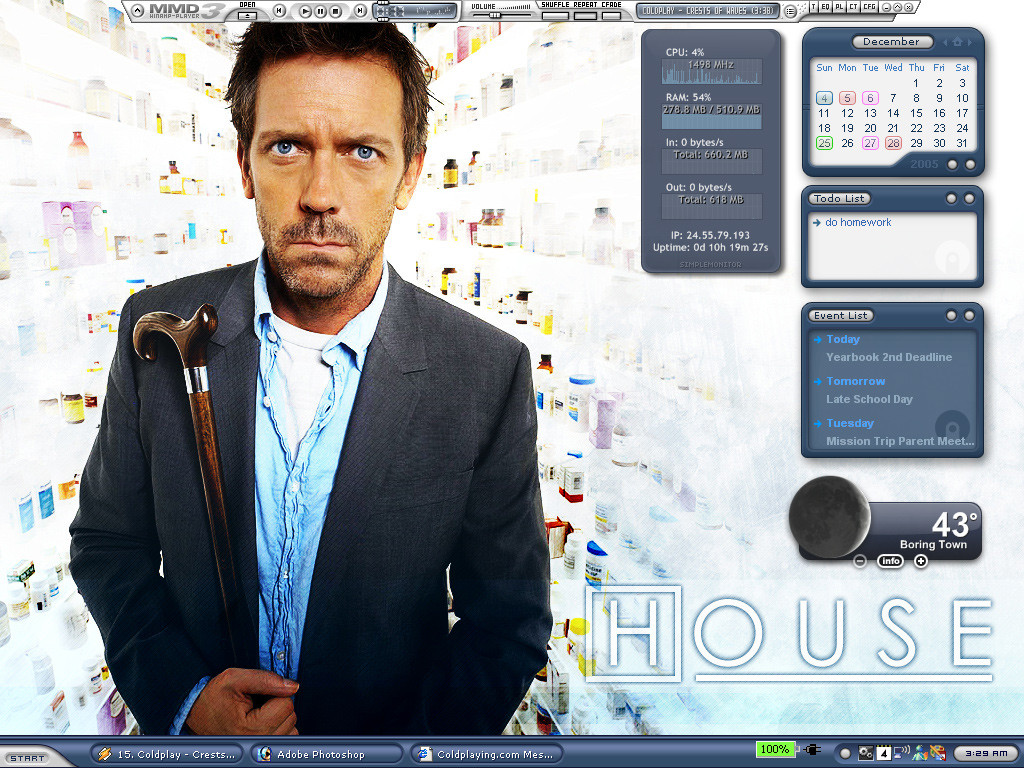The image size is (1024, 768).
Task: Open the CFG config in Winamp
Action: pos(869,7)
